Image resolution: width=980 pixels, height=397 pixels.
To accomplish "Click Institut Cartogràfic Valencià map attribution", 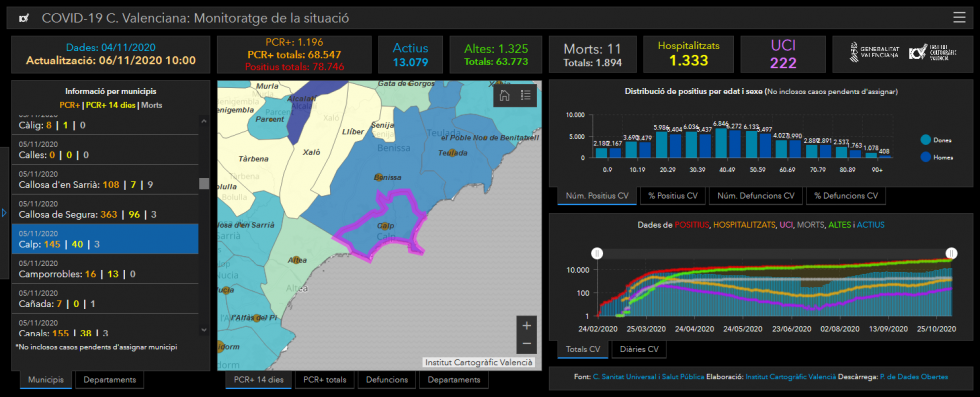I will 479,363.
